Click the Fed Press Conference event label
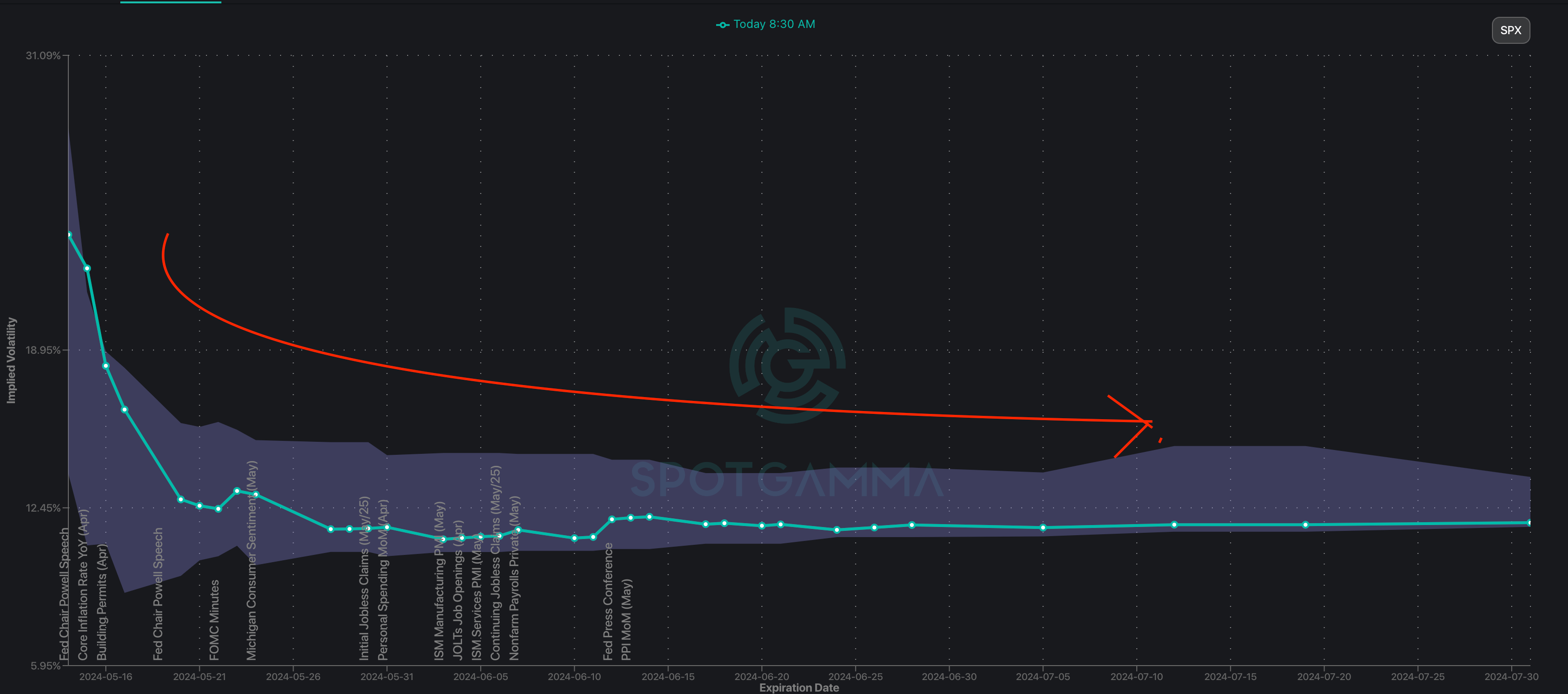 pos(607,602)
